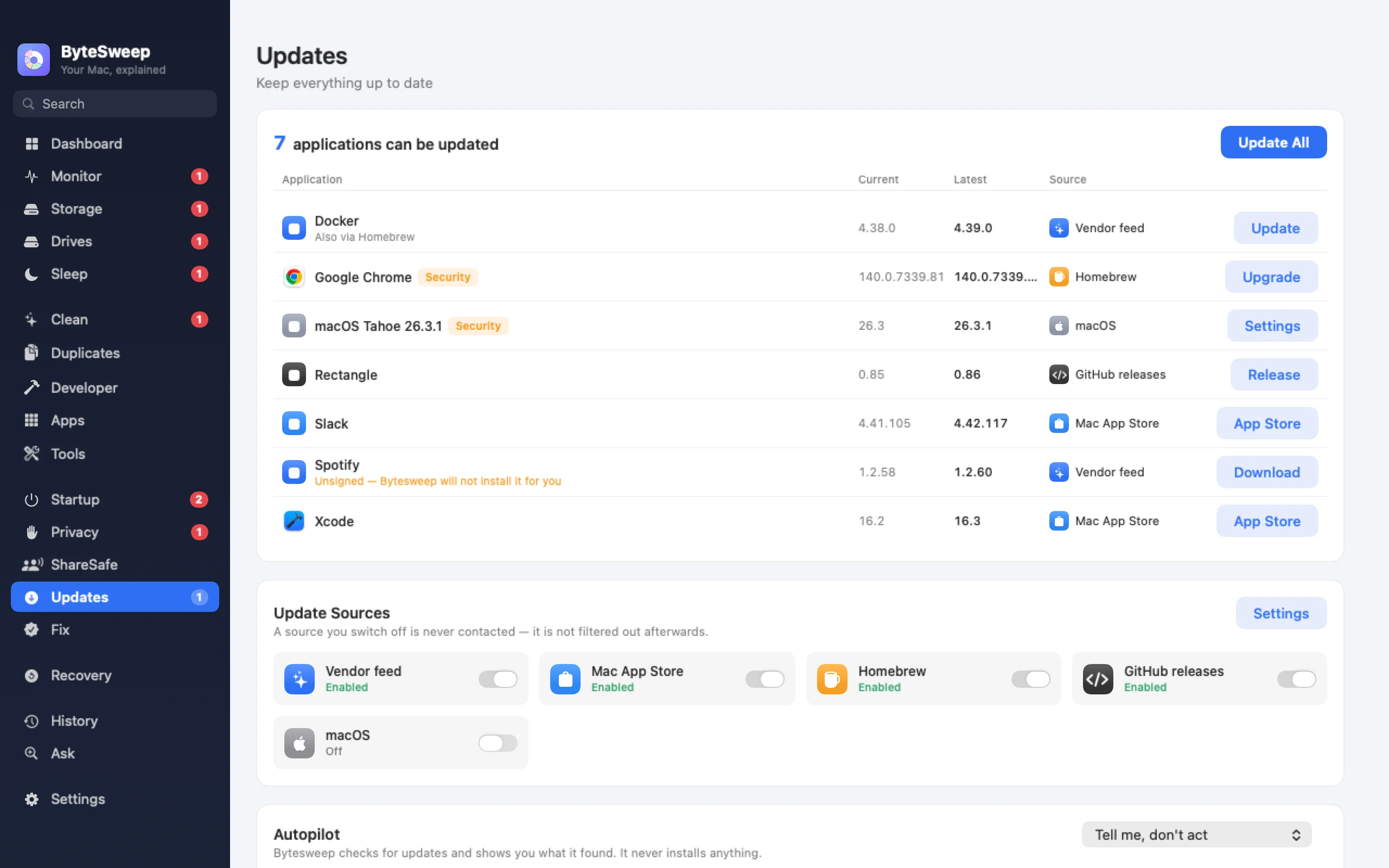Open History in the sidebar

pos(115,721)
